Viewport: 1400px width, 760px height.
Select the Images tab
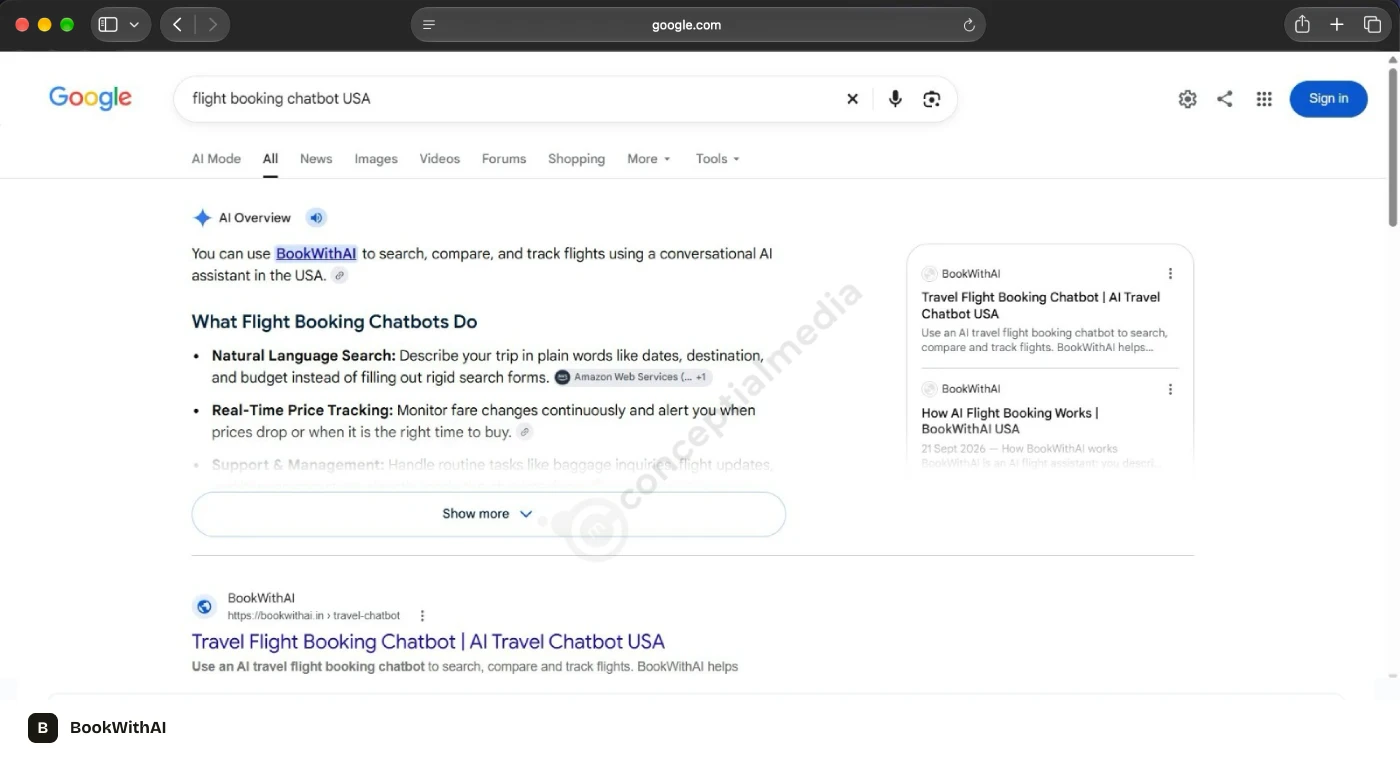click(376, 158)
